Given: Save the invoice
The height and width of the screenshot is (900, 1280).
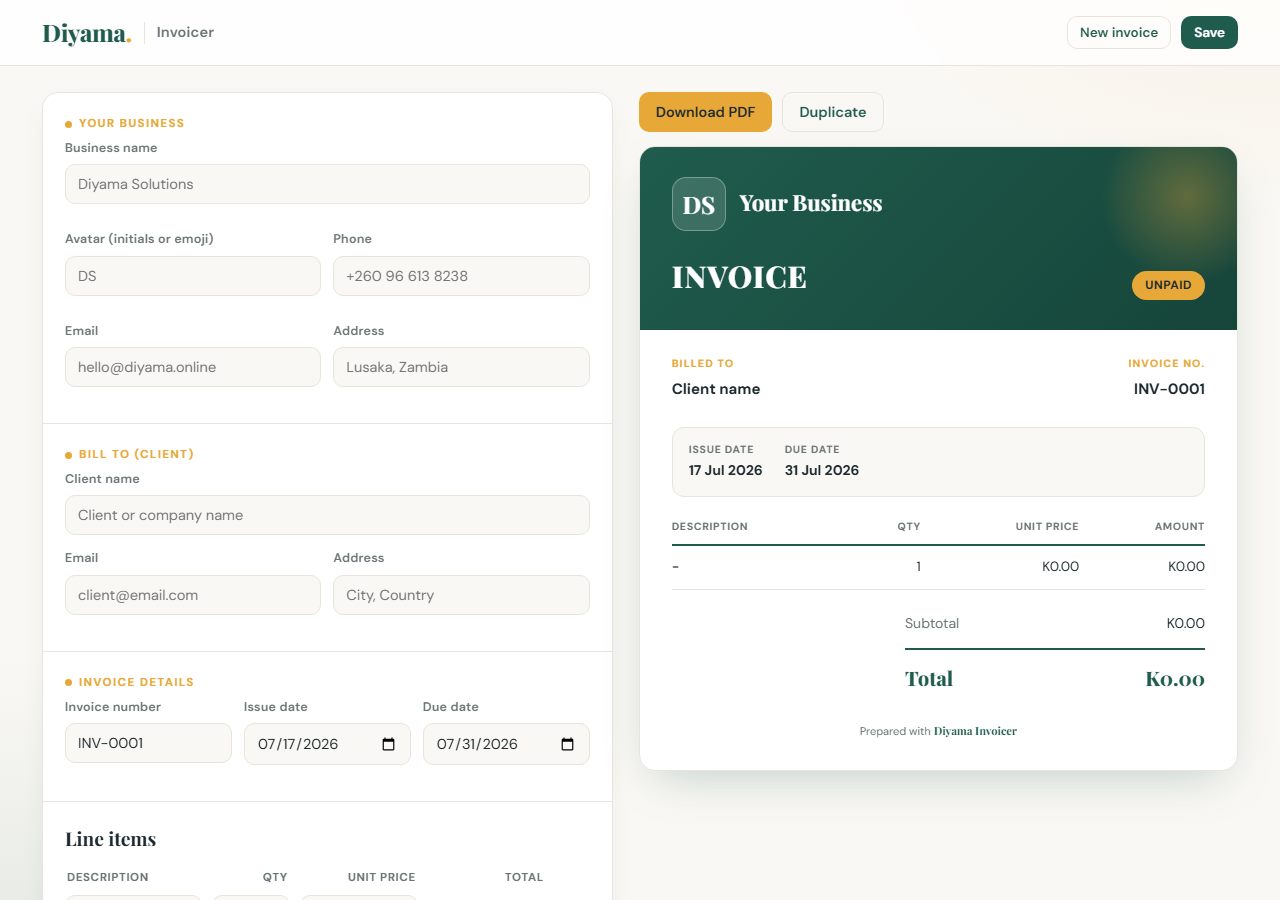Looking at the screenshot, I should pos(1209,32).
